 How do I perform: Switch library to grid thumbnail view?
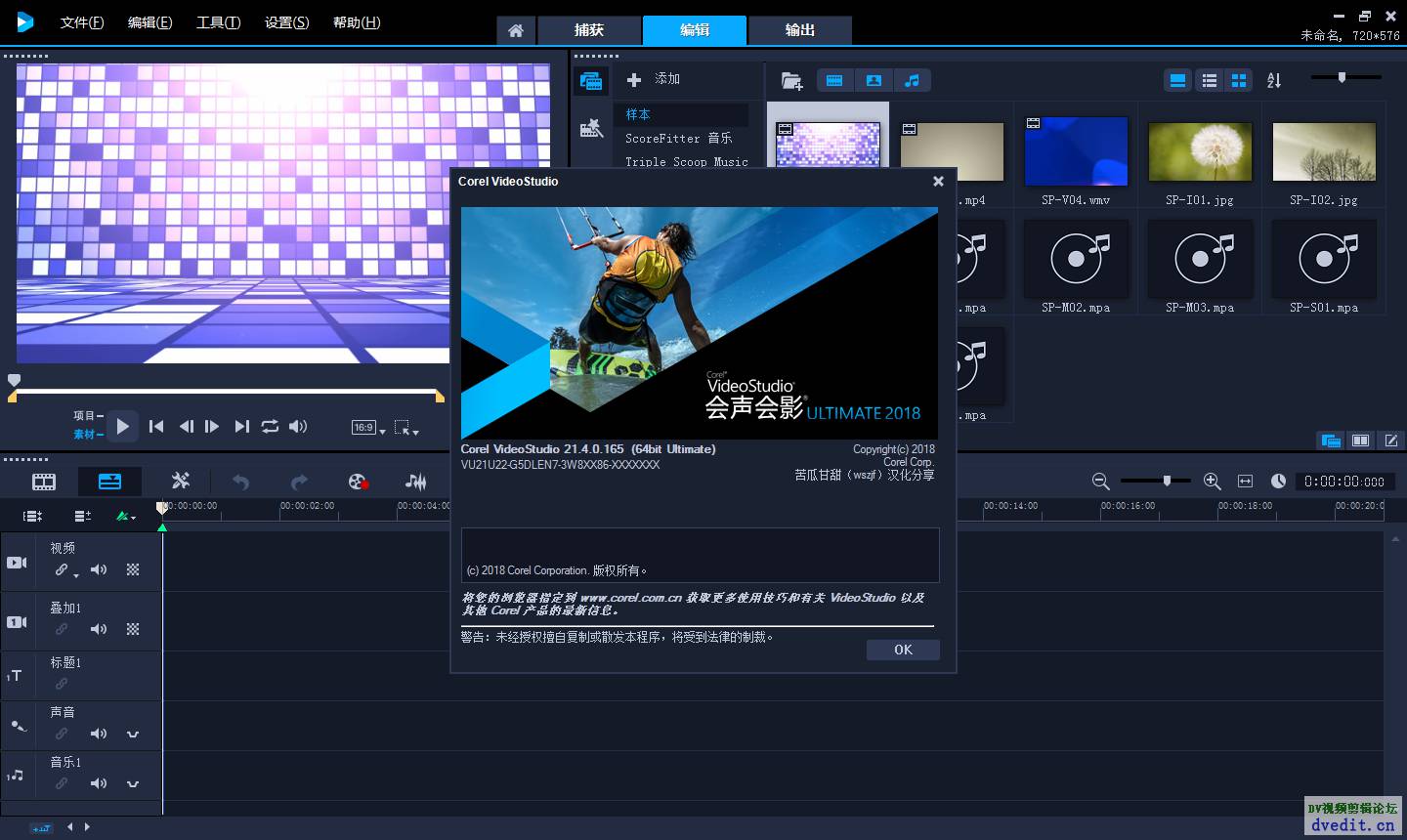click(x=1239, y=81)
